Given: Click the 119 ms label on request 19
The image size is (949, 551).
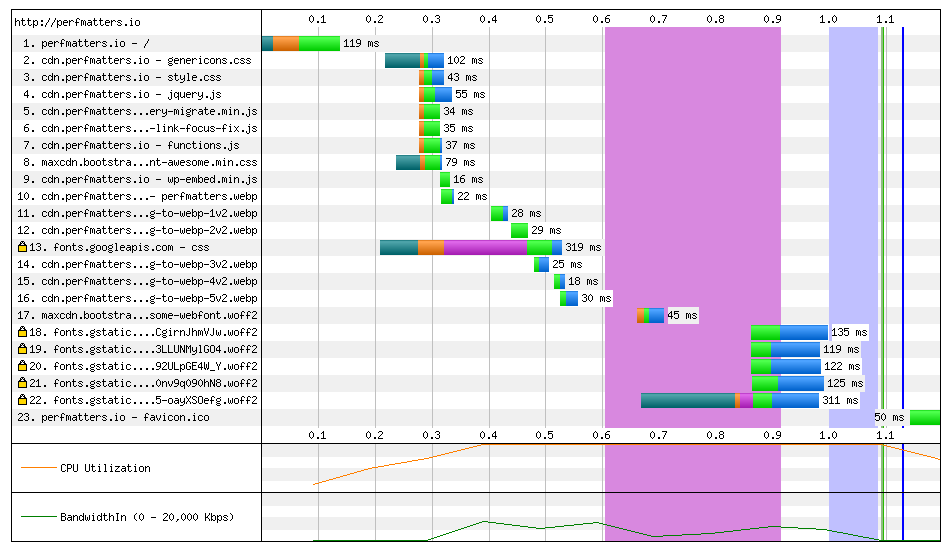Looking at the screenshot, I should click(x=841, y=349).
